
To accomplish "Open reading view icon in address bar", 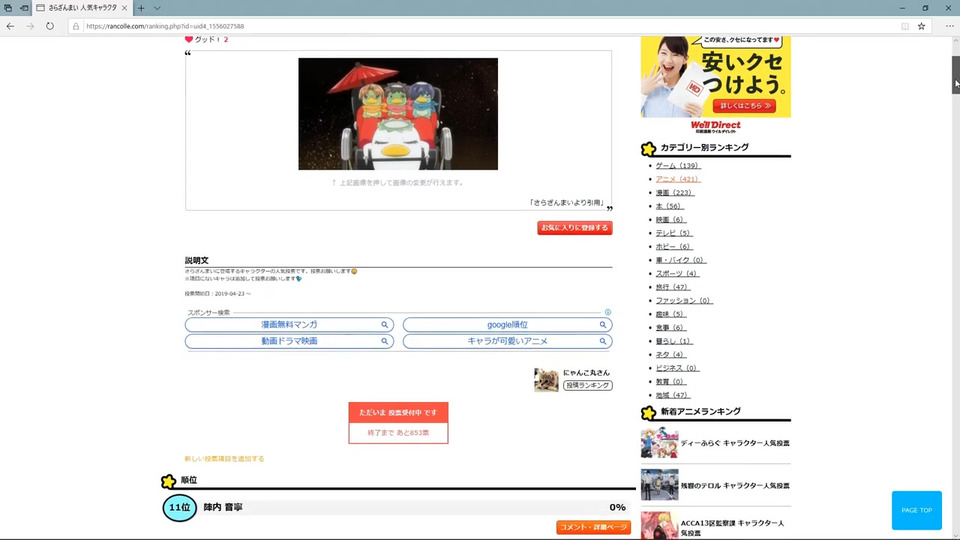I will tap(905, 26).
